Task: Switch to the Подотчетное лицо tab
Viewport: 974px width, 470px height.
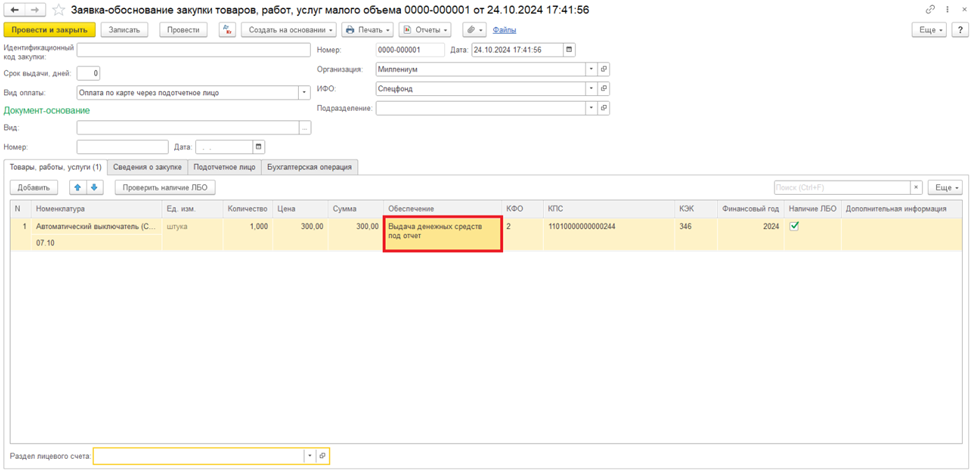Action: pos(224,167)
